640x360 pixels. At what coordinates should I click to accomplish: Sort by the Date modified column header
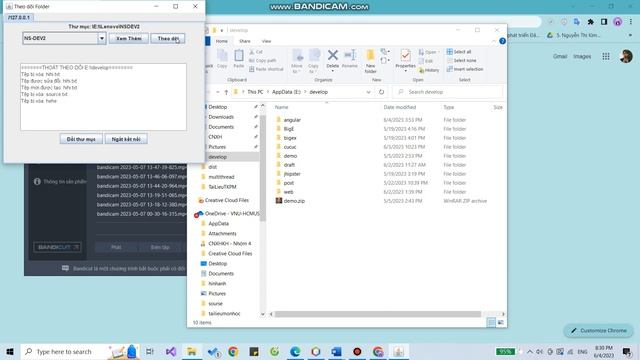point(400,107)
